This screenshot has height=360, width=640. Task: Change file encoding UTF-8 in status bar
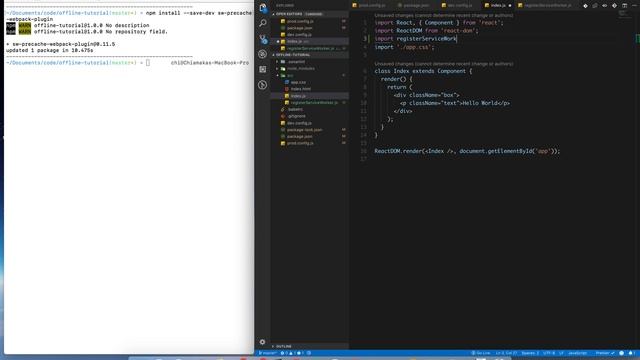point(549,353)
